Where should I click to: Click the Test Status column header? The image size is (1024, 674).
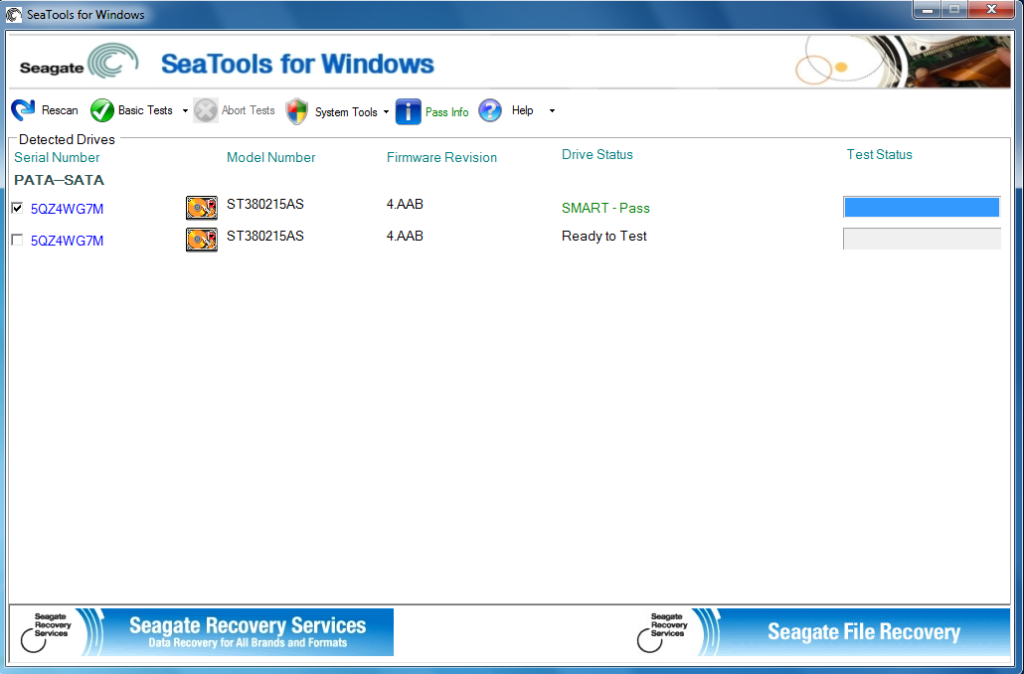tap(879, 155)
